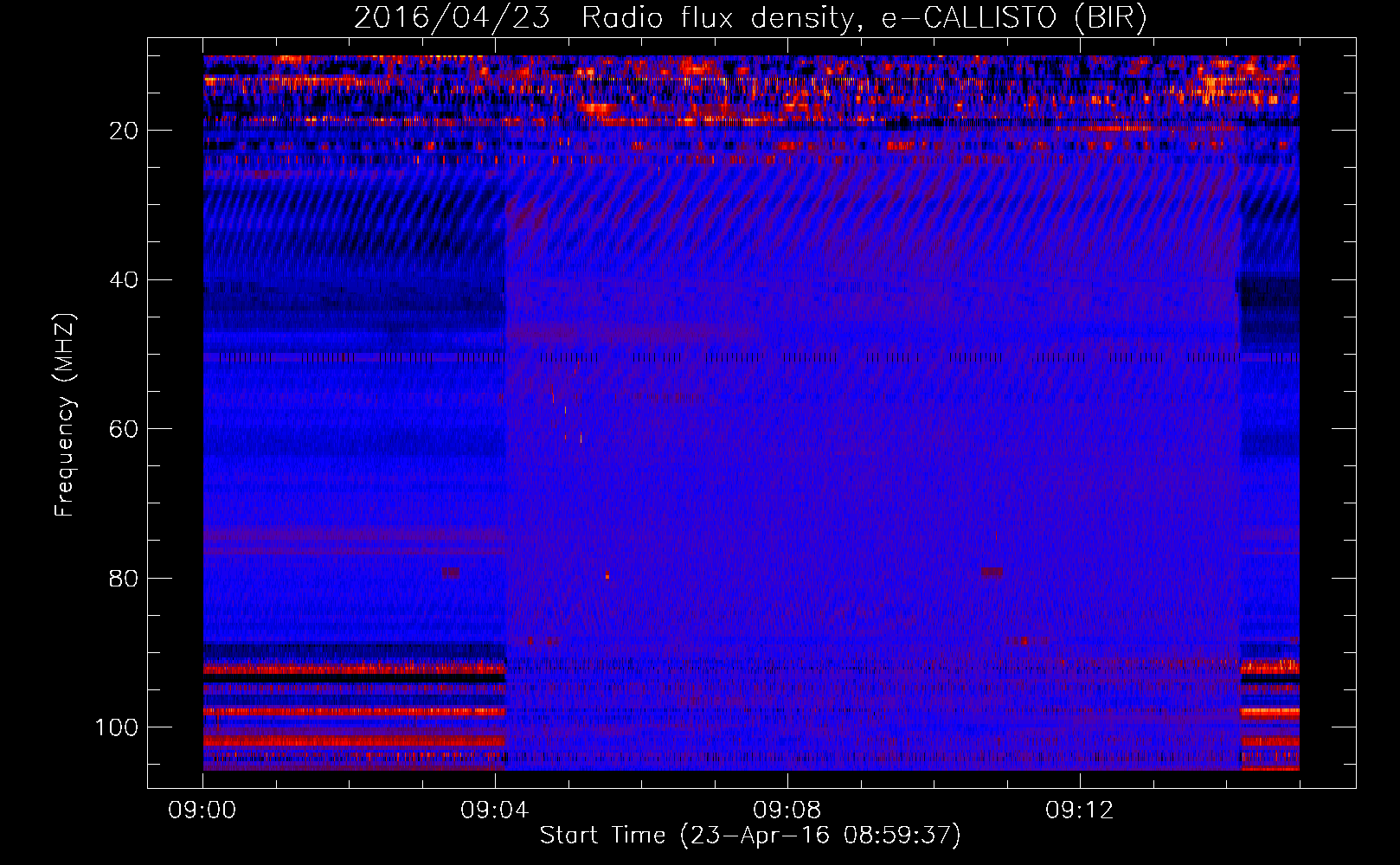
Task: Click the '40' frequency tick label
Action: (x=124, y=280)
